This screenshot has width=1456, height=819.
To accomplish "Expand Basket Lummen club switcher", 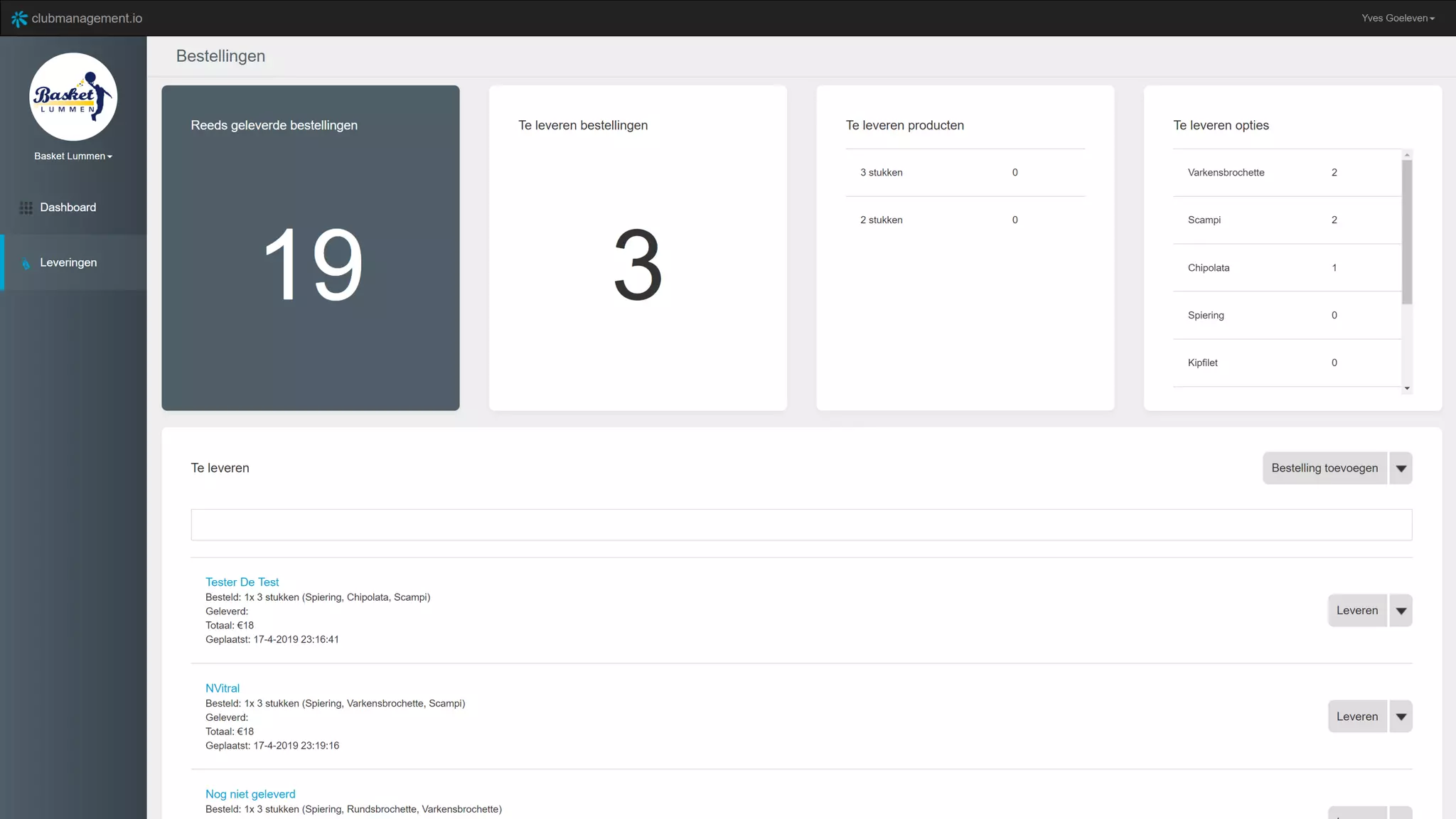I will click(x=73, y=156).
